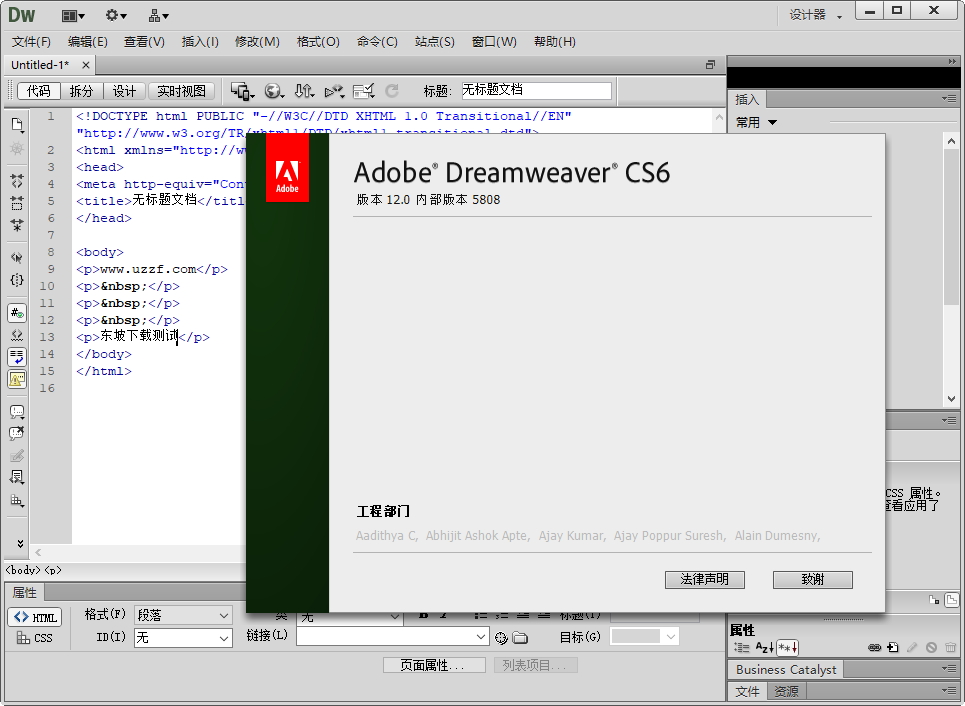Expand the 设计器 workspace switcher
Screen dimensions: 965x706
(x=816, y=15)
